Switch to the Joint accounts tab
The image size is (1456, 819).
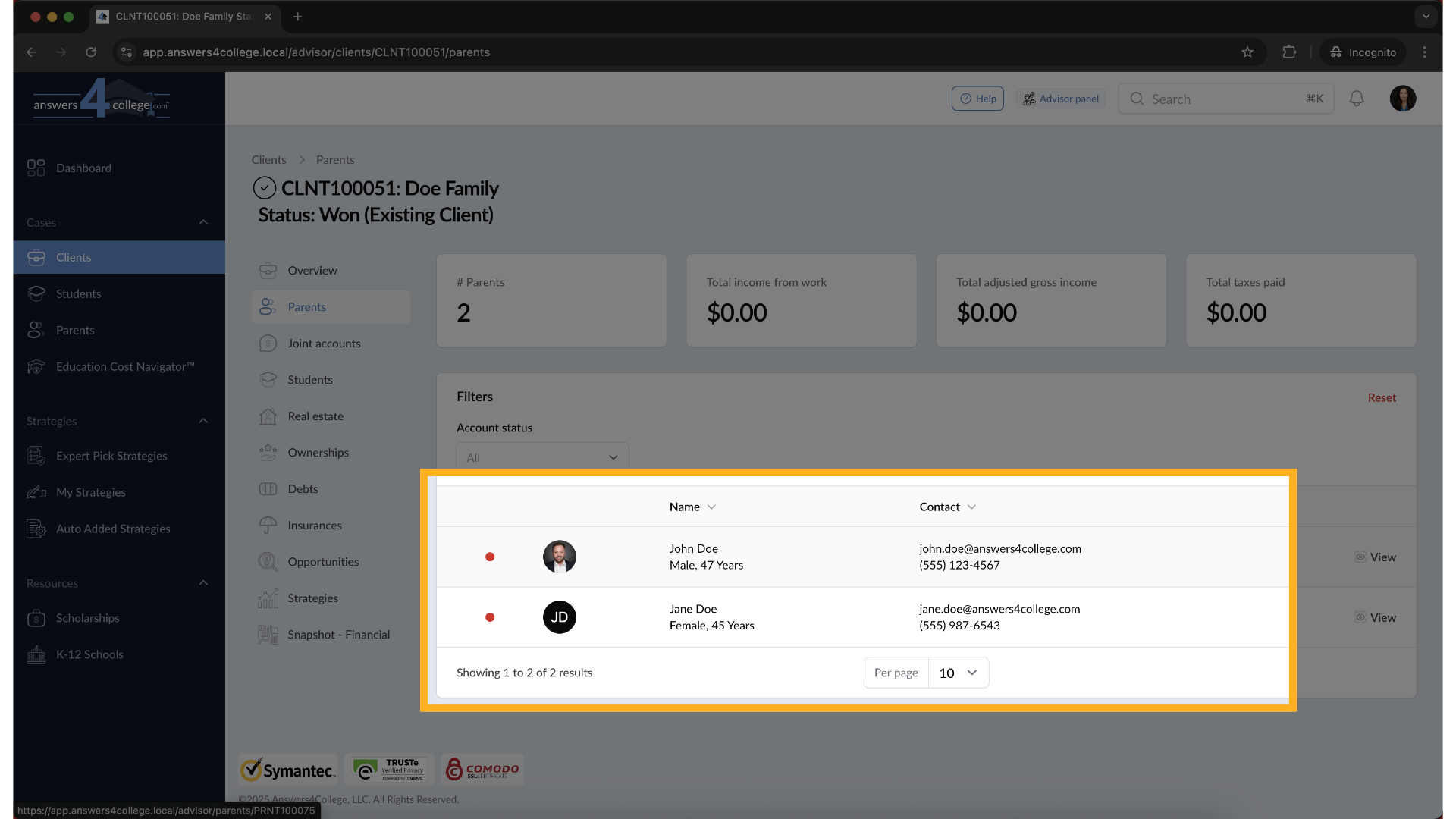pos(324,344)
